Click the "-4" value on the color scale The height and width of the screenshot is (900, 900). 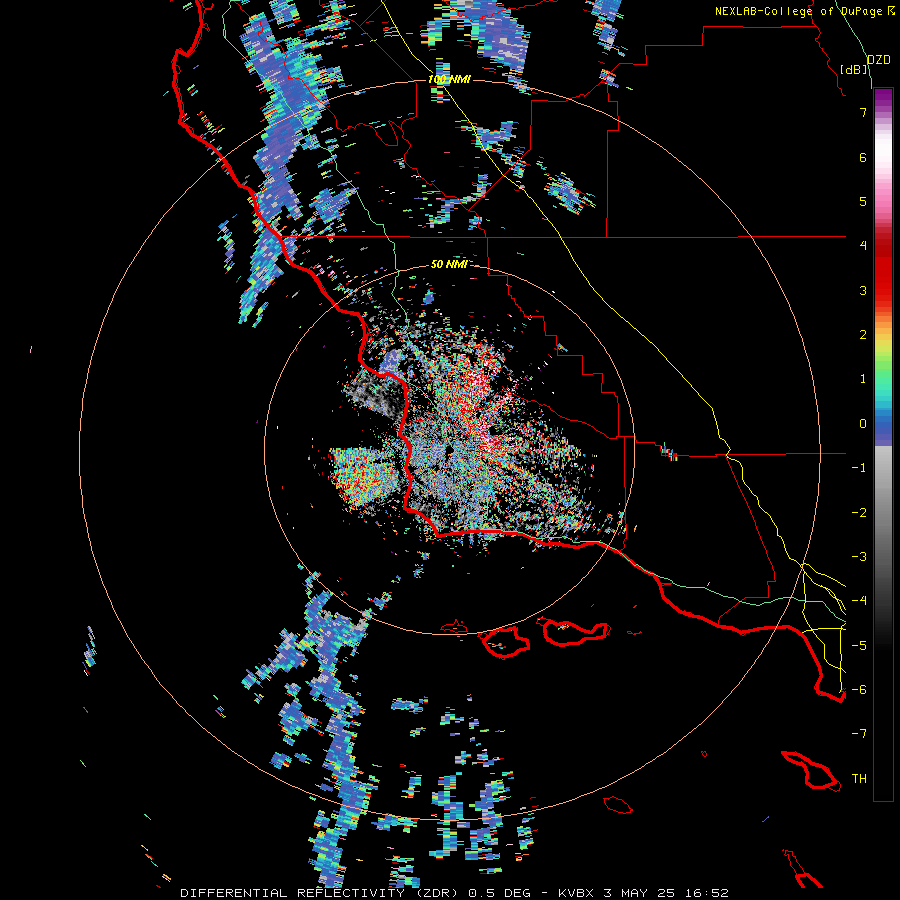(x=859, y=601)
